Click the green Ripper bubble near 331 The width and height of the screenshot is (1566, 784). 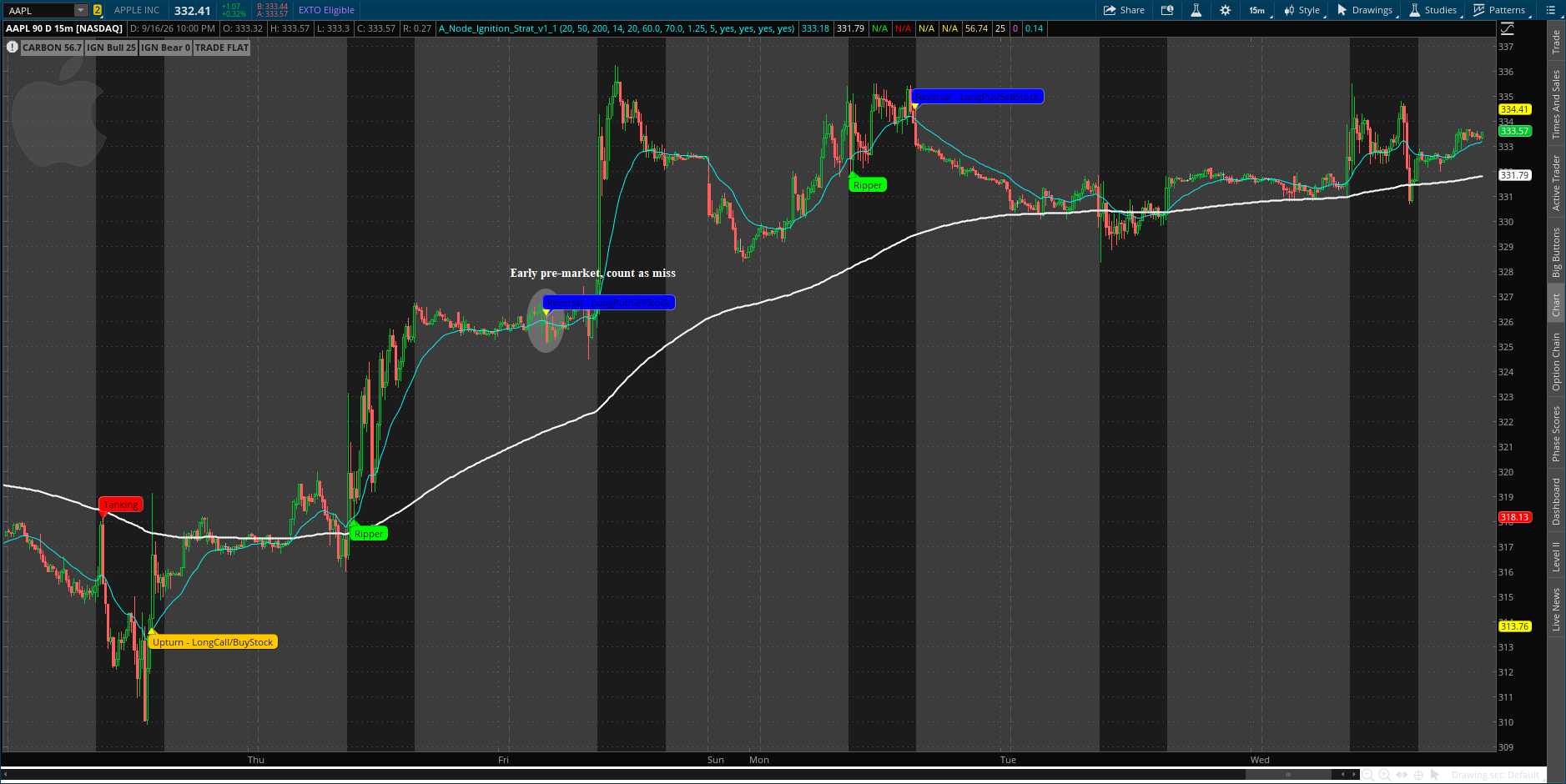[868, 185]
